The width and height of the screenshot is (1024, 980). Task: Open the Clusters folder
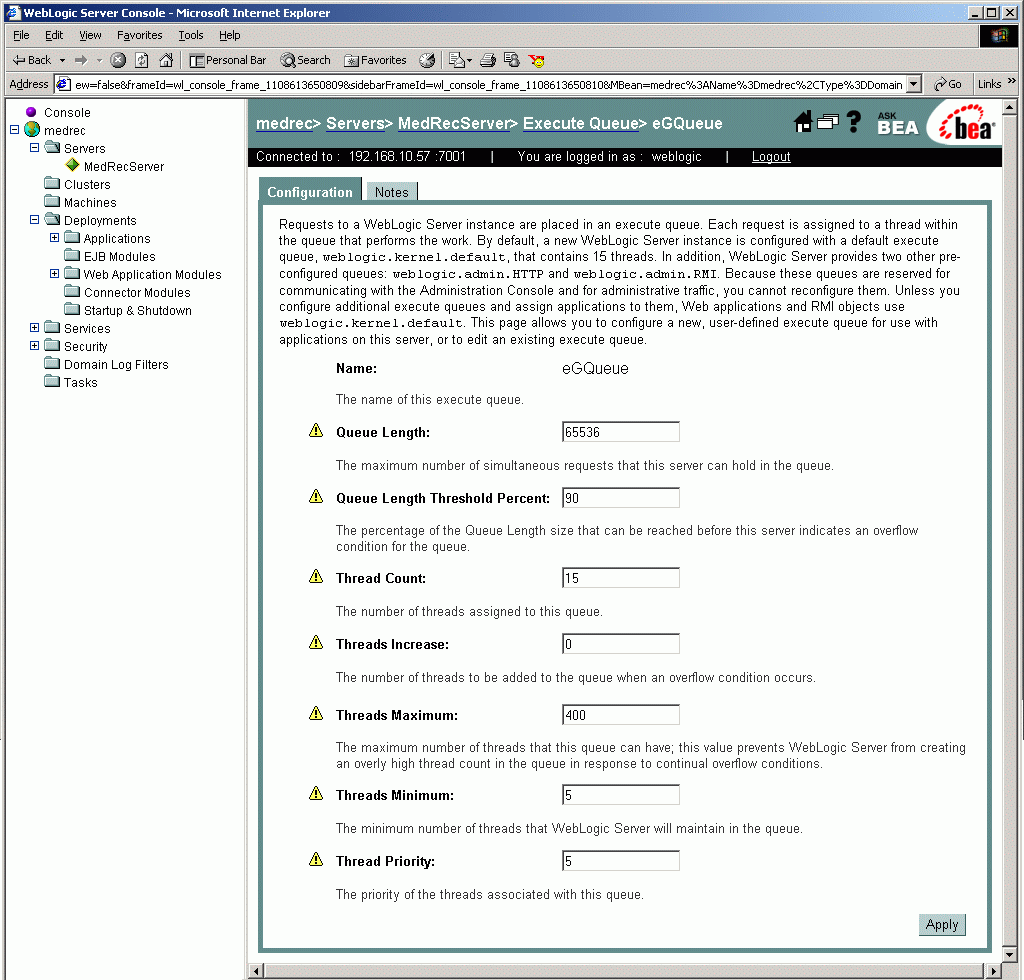coord(87,185)
